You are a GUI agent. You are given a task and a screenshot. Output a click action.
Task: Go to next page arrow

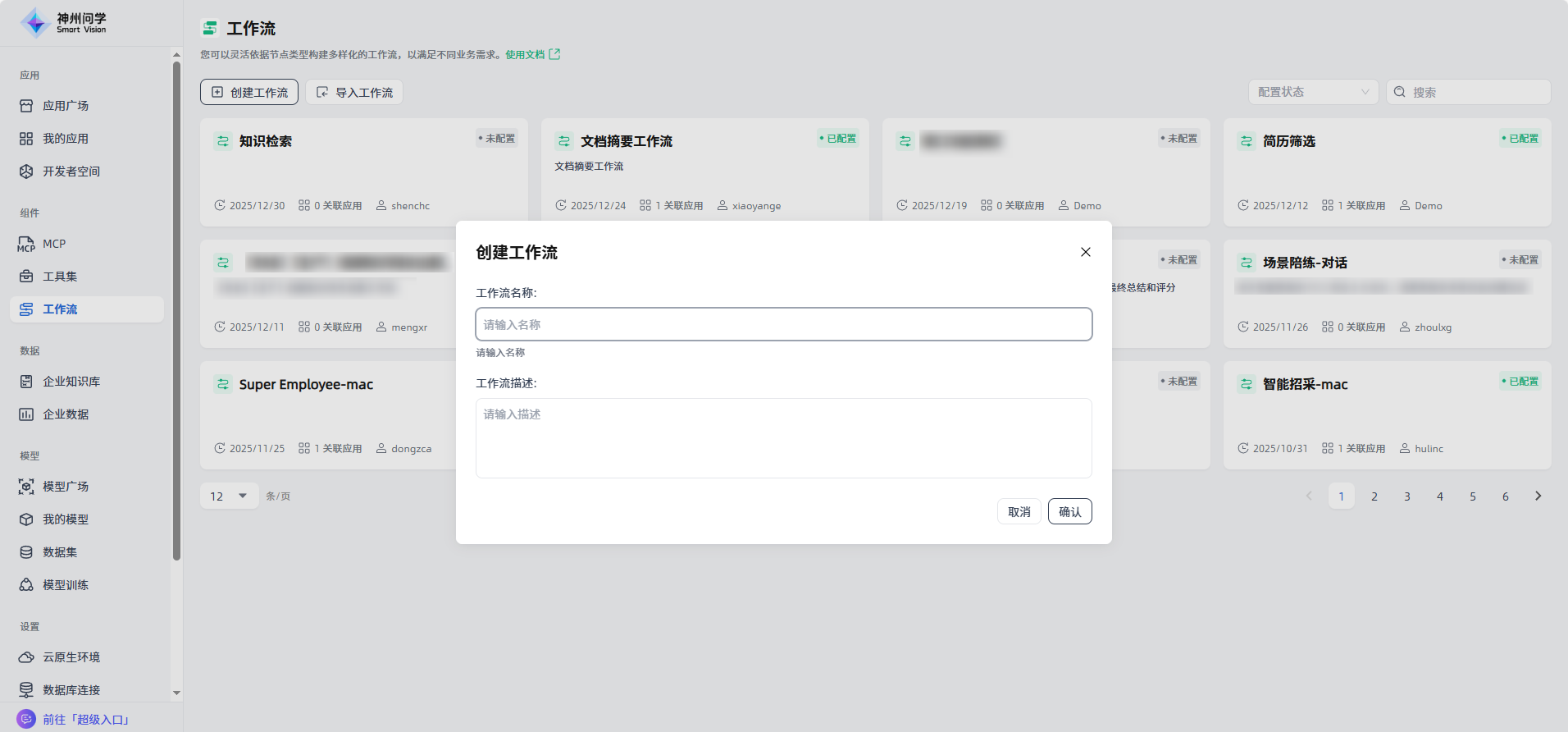tap(1538, 496)
